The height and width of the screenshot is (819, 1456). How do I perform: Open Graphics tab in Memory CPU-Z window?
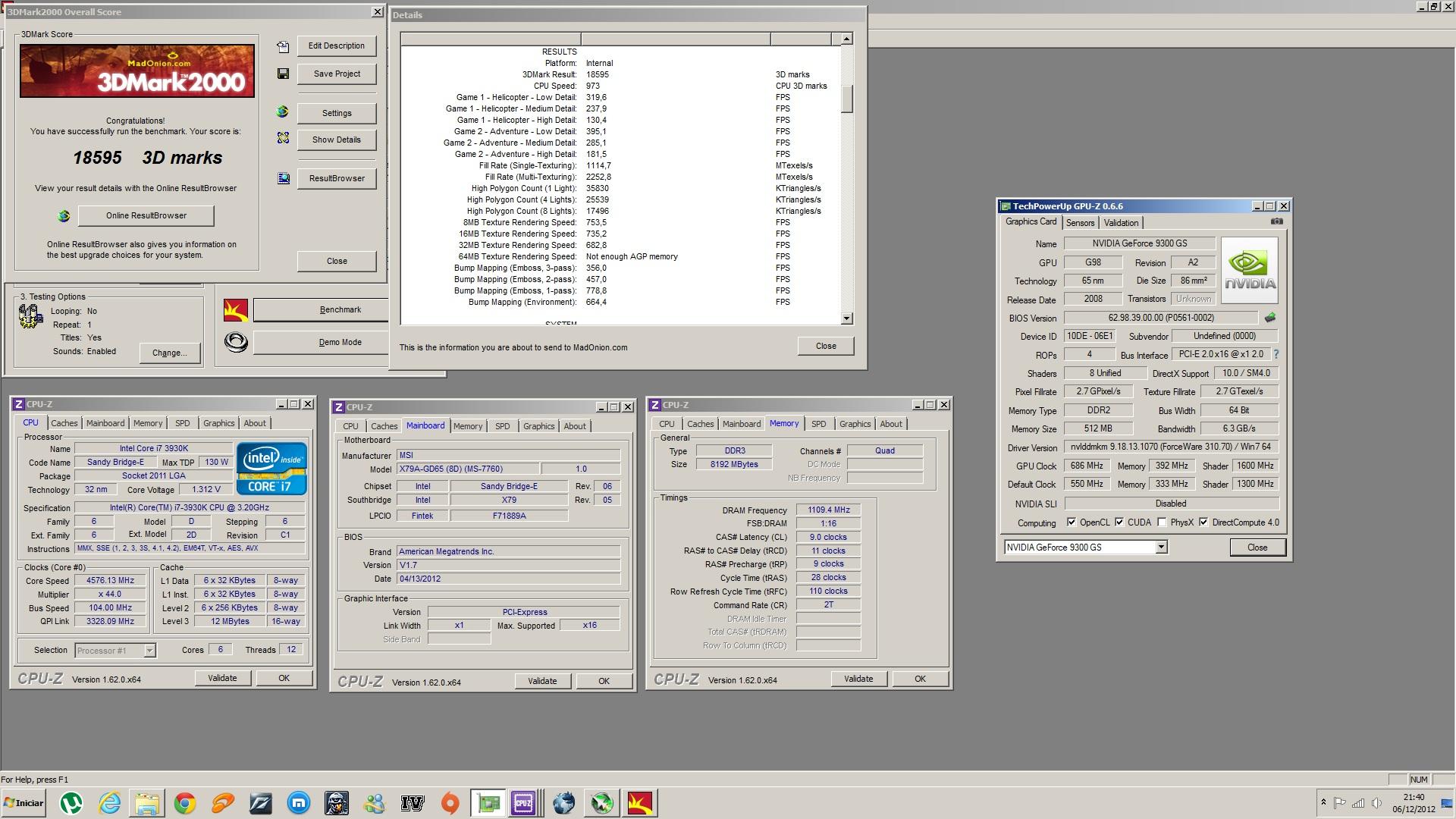(x=855, y=424)
